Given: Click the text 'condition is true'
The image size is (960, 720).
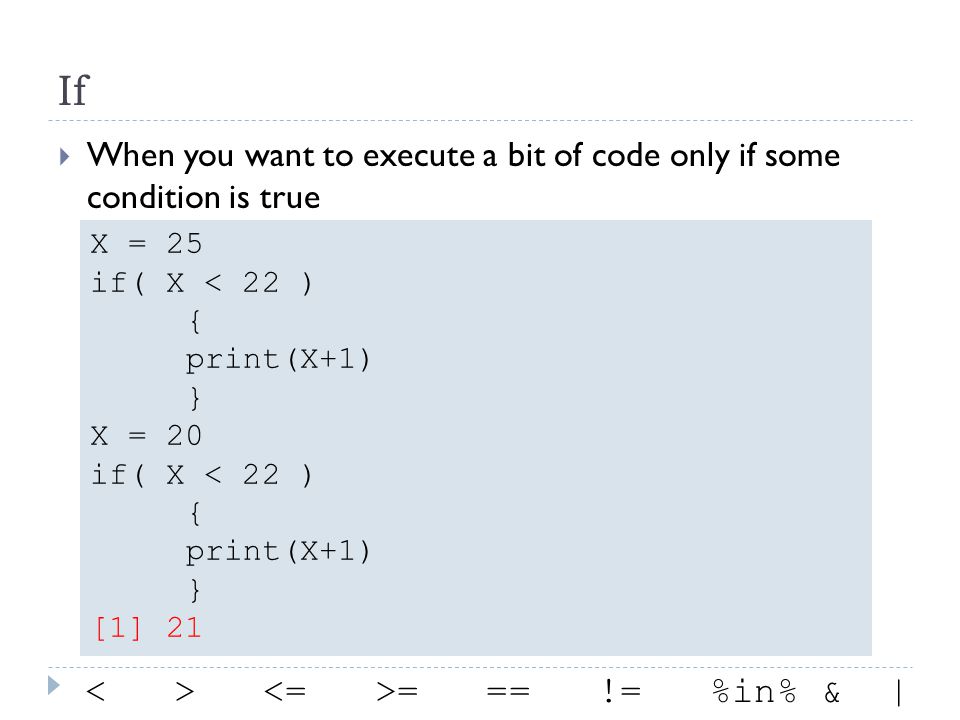Looking at the screenshot, I should click(x=203, y=197).
